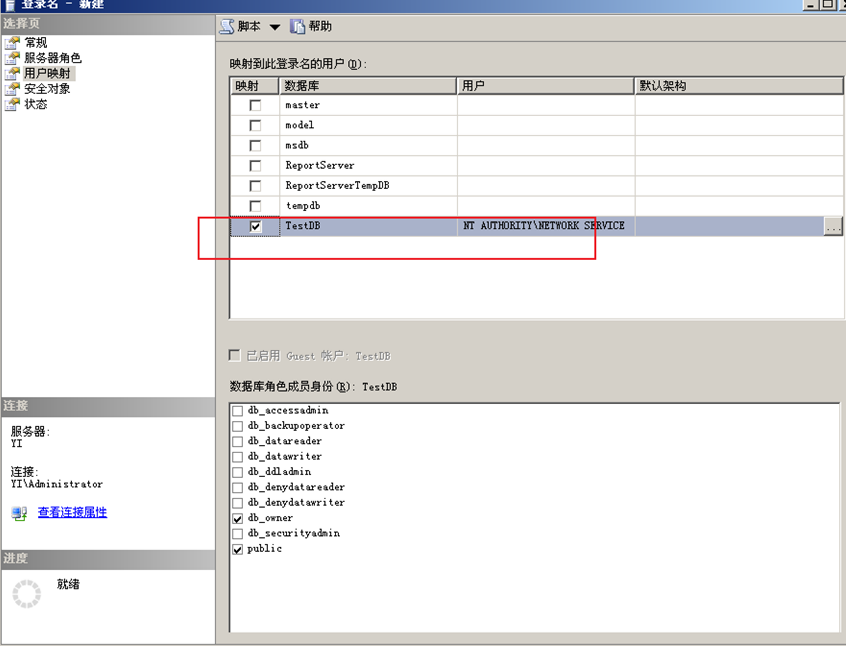Click the 脚本 (Script) scroll icon
Viewport: 846px width, 646px height.
pos(228,26)
